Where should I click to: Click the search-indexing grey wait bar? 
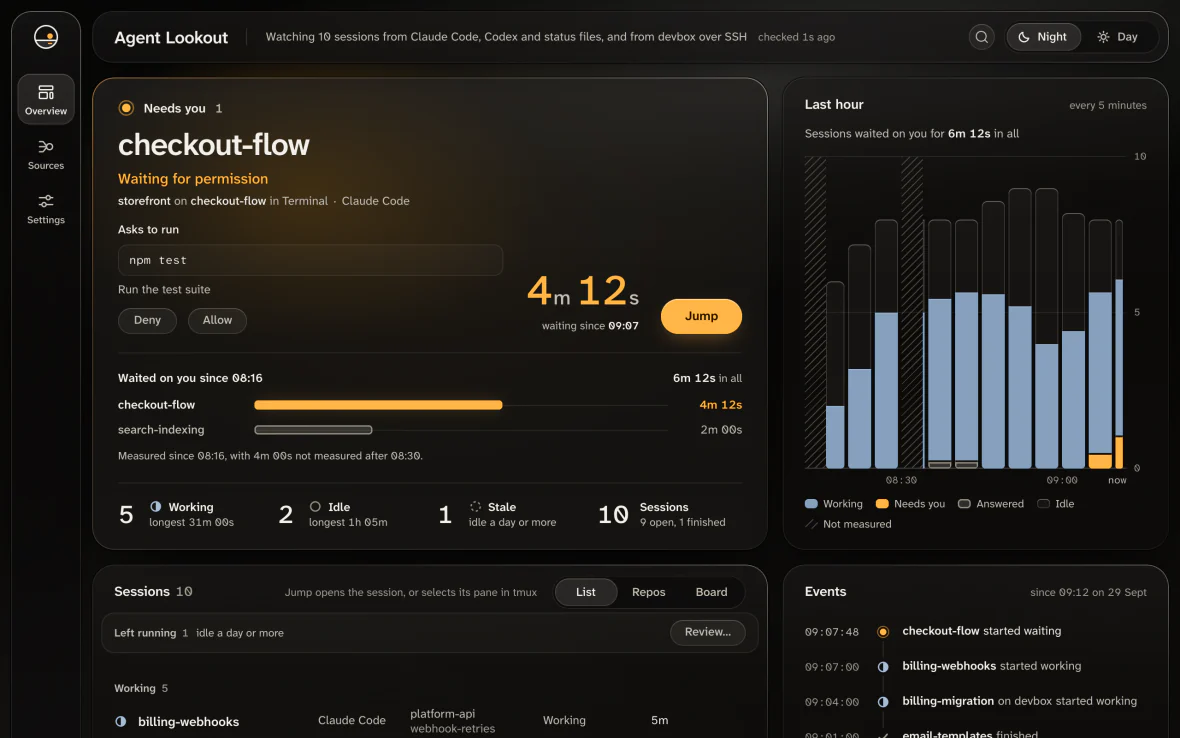tap(313, 430)
